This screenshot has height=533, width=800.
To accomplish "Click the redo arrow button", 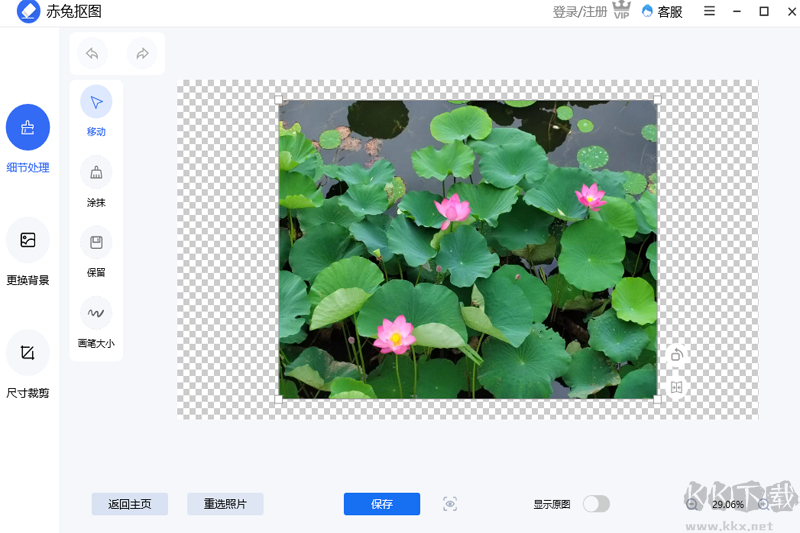I will 142,54.
